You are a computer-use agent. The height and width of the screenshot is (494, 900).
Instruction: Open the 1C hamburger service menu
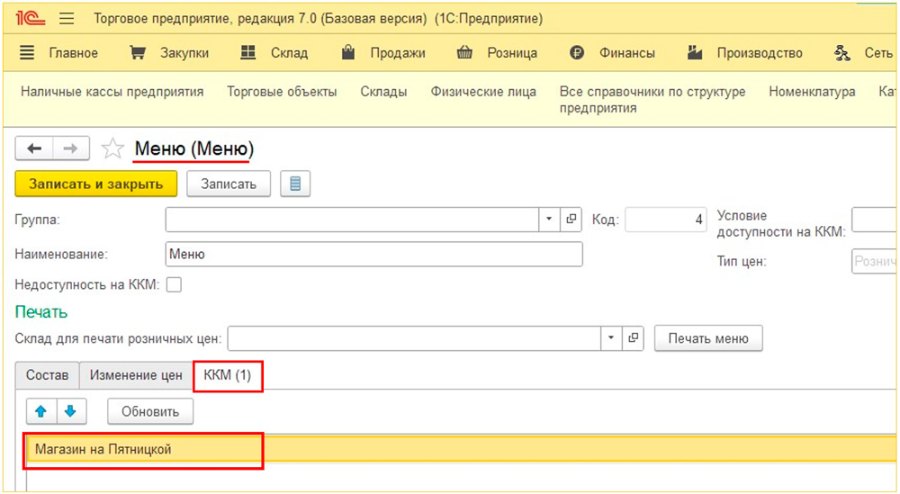[67, 18]
